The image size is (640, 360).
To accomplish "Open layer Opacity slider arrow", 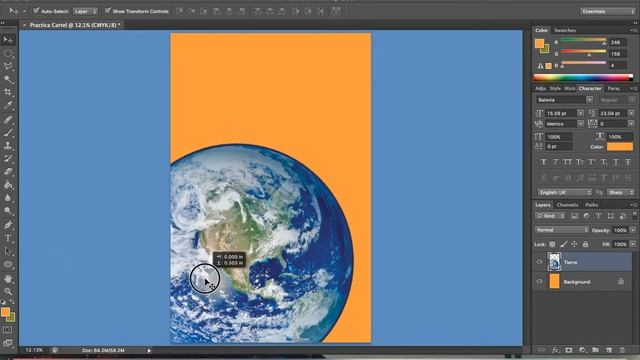I will (633, 230).
